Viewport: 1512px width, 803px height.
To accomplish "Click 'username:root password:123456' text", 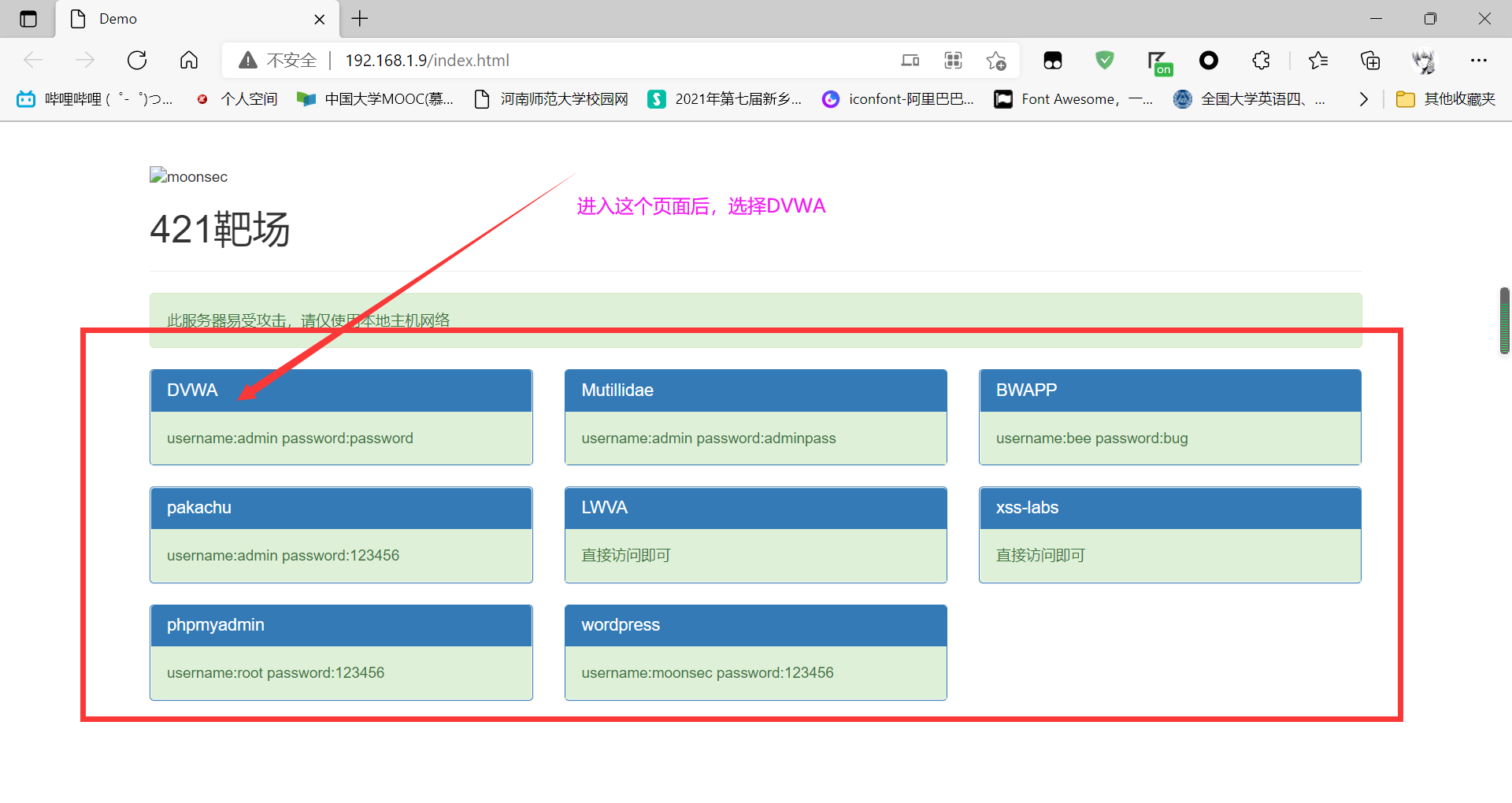I will pyautogui.click(x=276, y=673).
